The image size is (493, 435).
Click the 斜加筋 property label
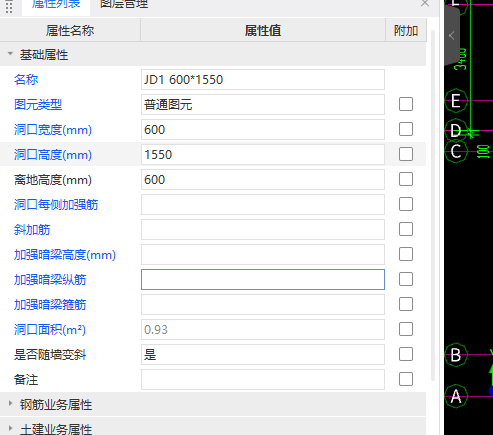pos(32,230)
